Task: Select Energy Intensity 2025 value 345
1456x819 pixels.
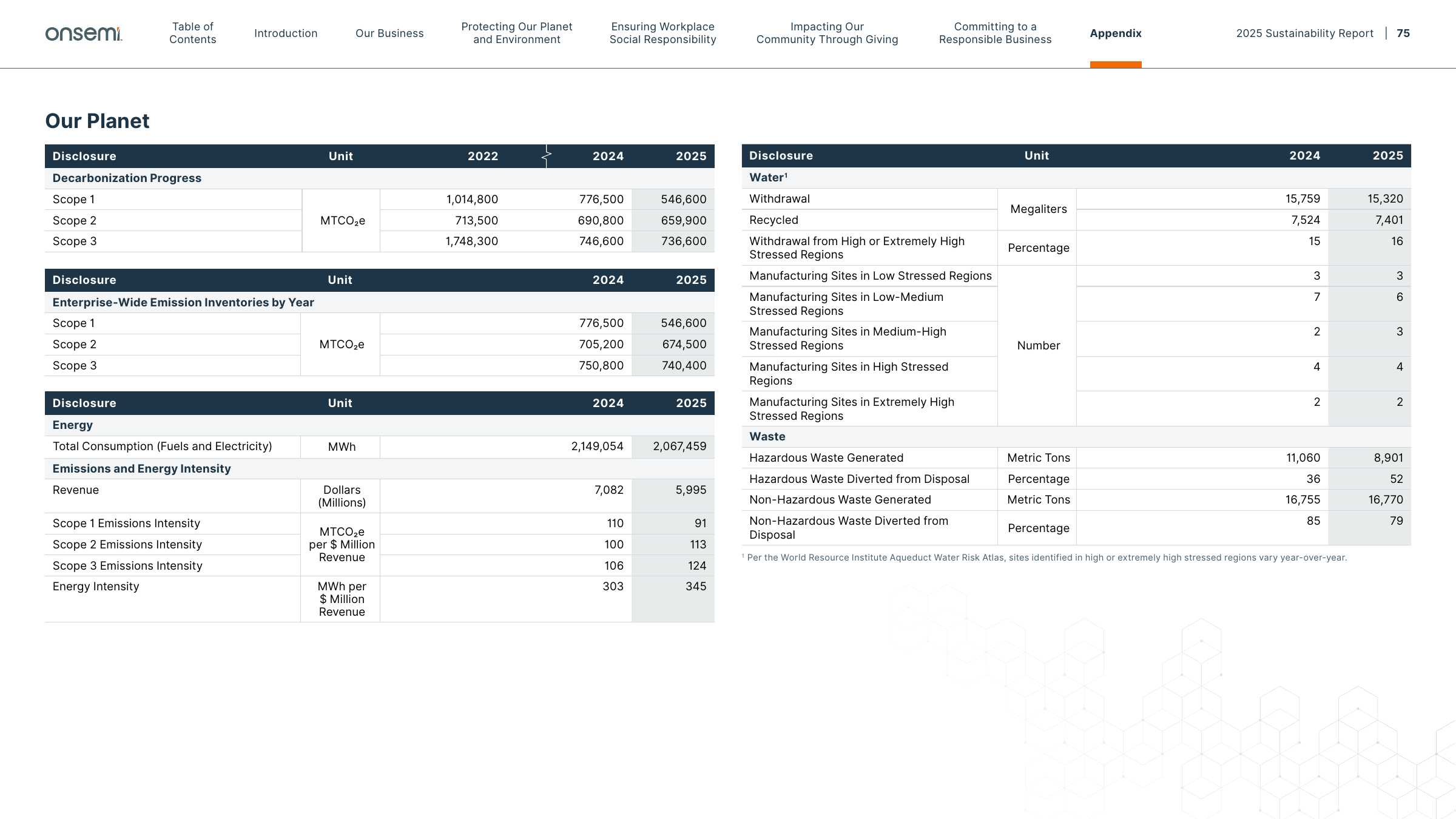Action: tap(696, 587)
